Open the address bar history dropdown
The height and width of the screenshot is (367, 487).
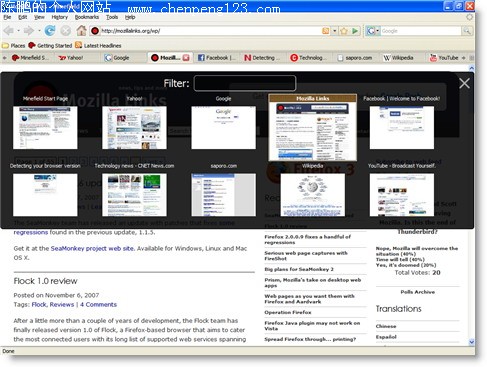click(334, 31)
